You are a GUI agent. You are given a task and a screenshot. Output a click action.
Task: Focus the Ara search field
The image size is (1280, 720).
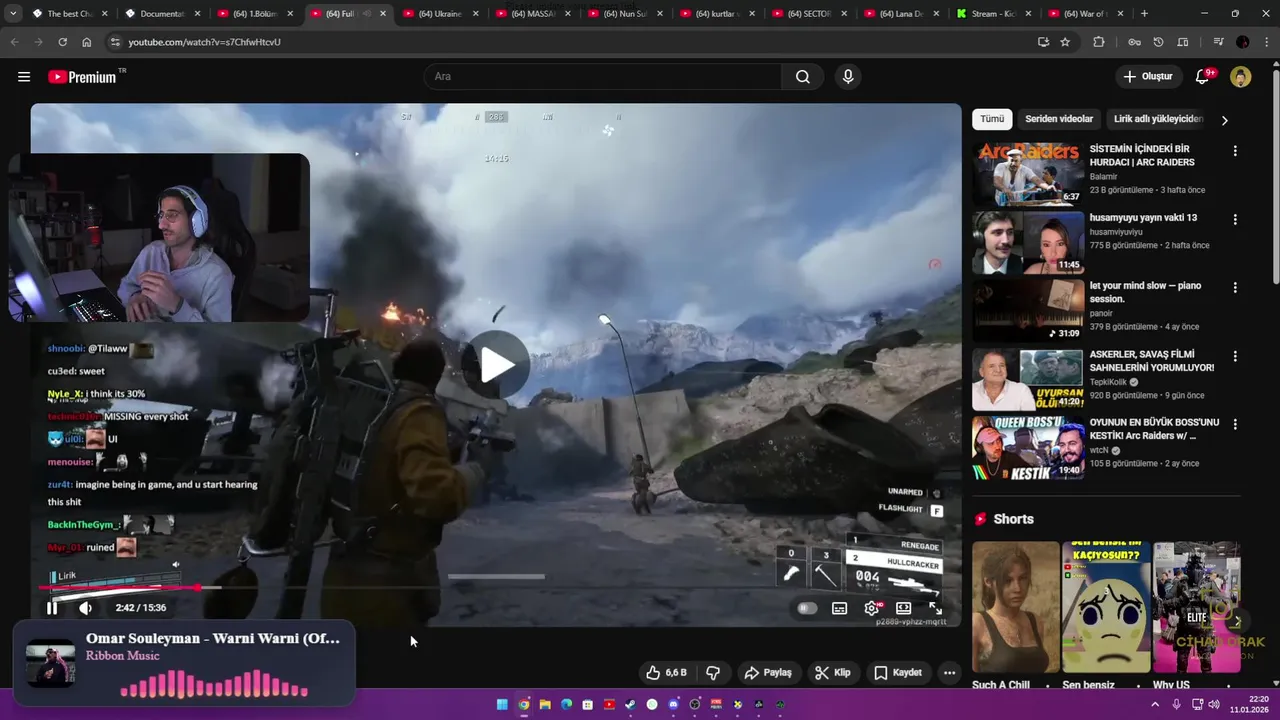pyautogui.click(x=603, y=77)
